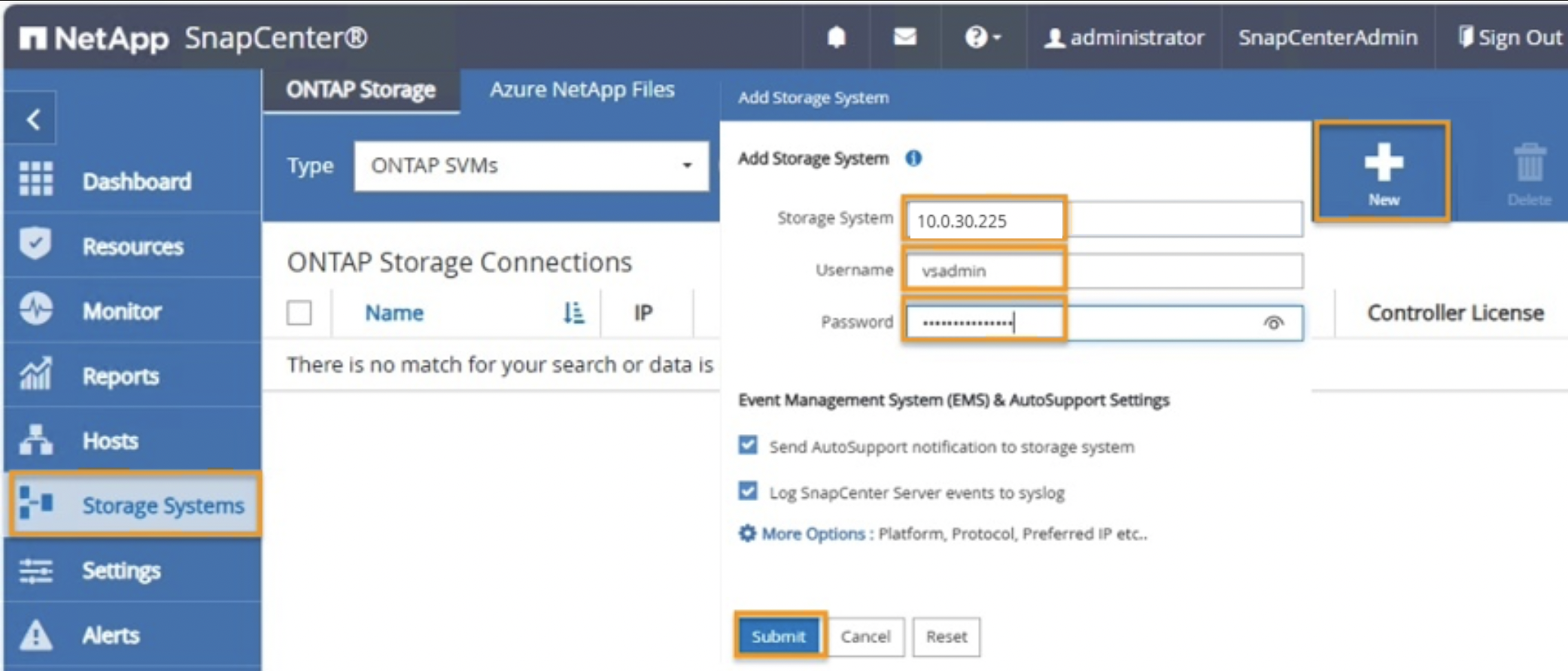Open the Monitor pulse icon
The width and height of the screenshot is (1568, 671).
[36, 309]
